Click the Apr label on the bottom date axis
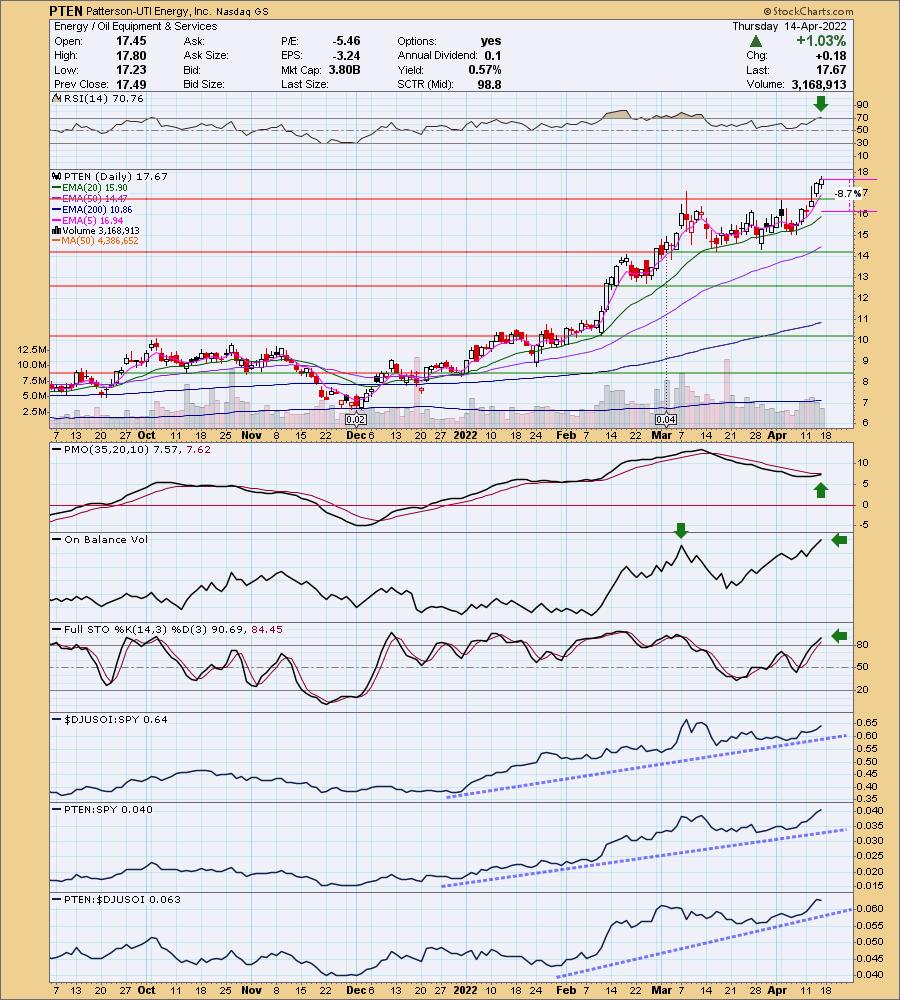Screen dimensions: 900x1000 click(x=776, y=990)
